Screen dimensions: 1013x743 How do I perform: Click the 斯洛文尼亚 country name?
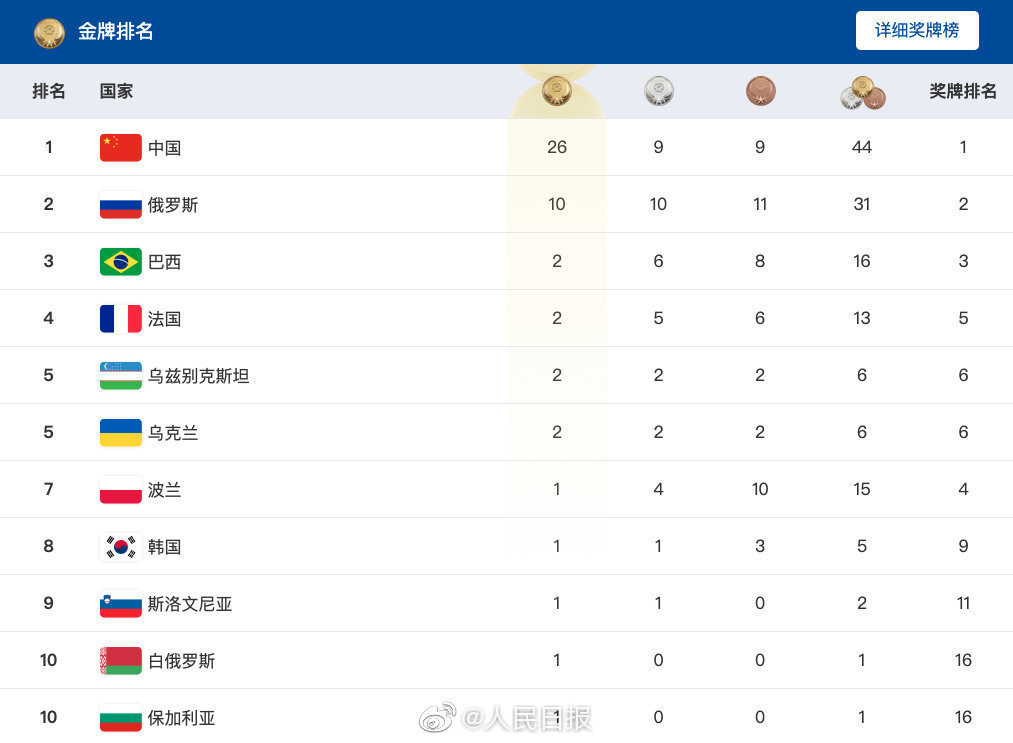pyautogui.click(x=189, y=603)
